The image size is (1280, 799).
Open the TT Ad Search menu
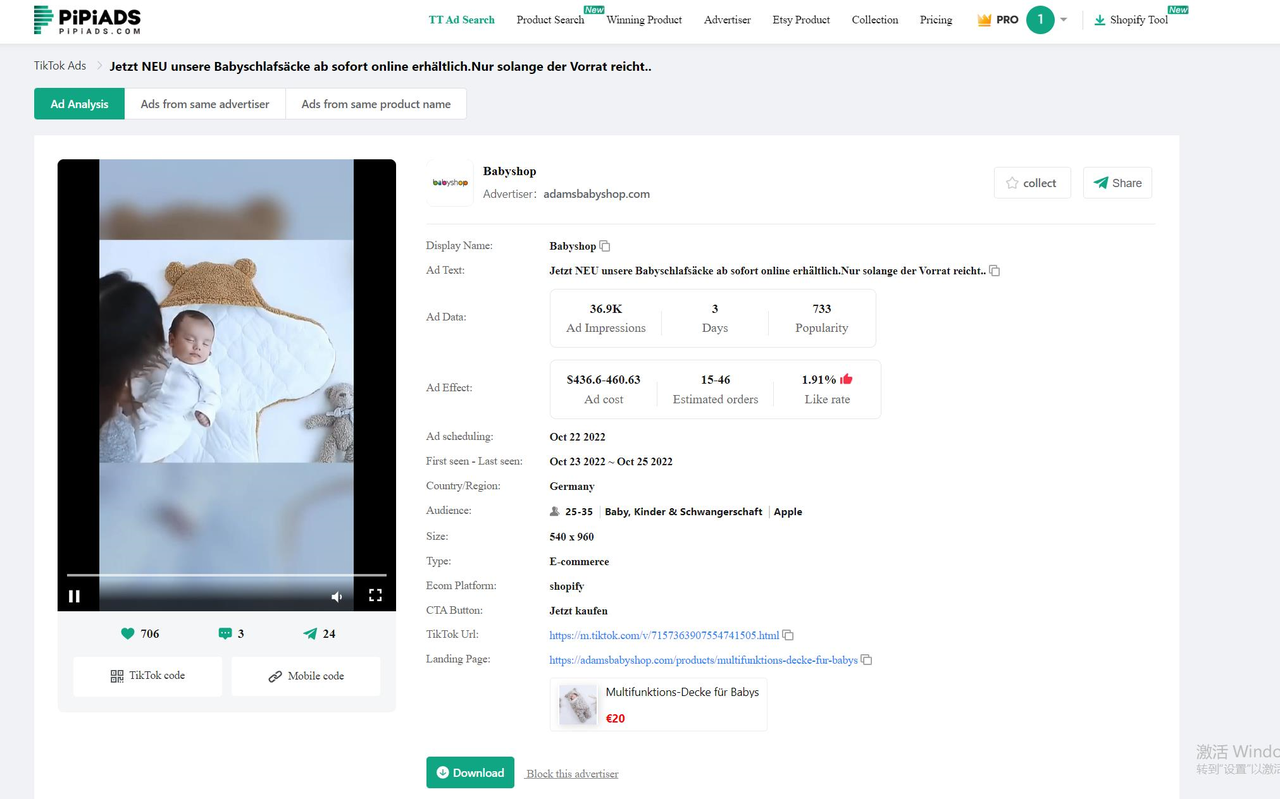click(462, 20)
